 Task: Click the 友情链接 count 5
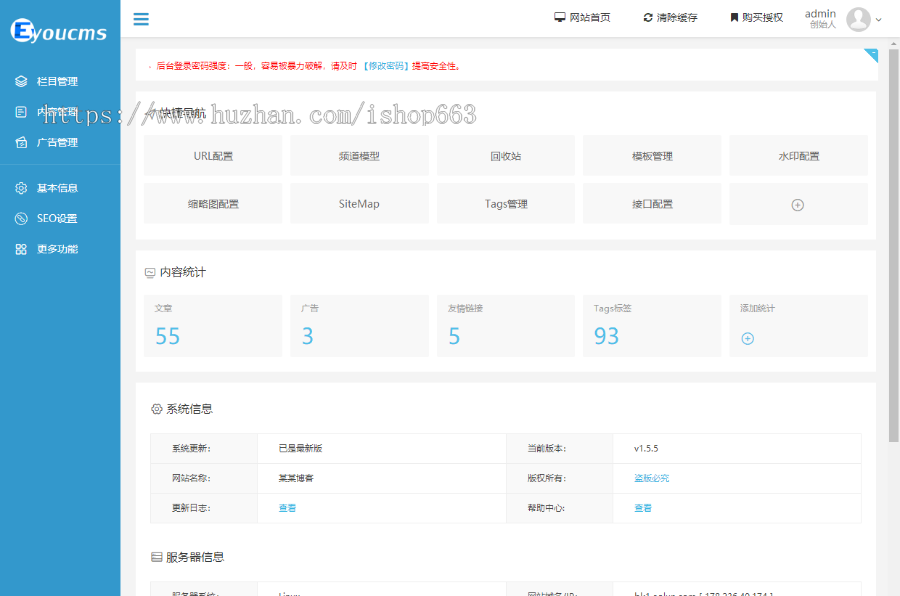(454, 336)
